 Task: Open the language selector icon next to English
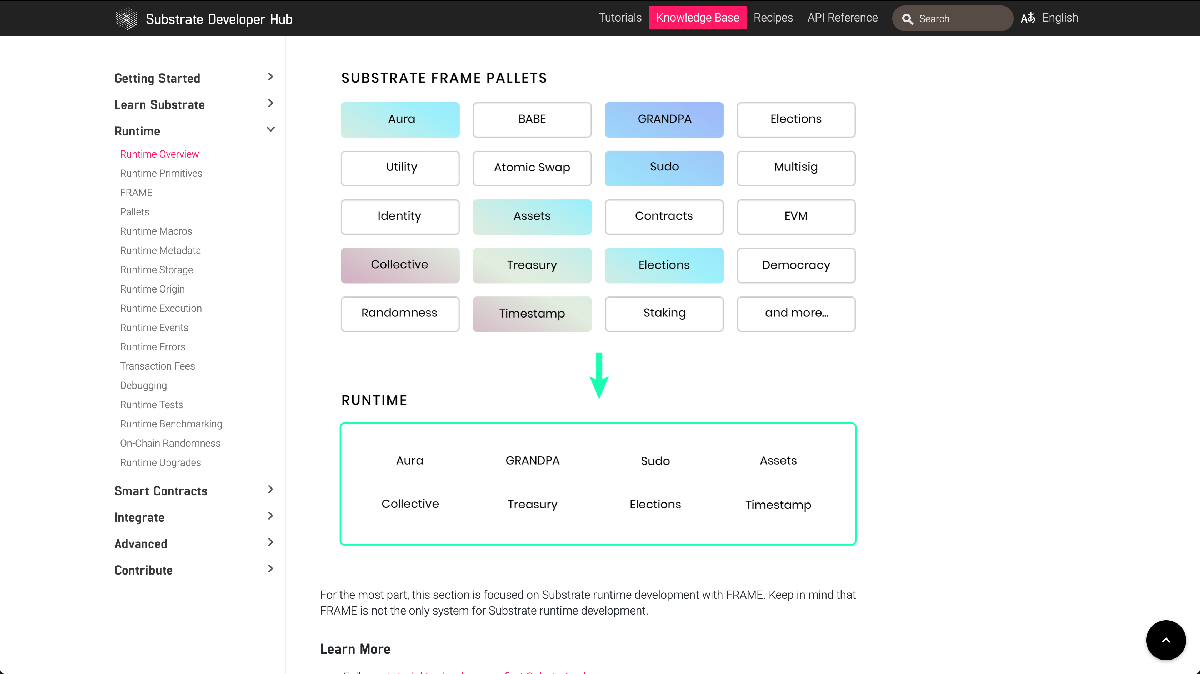click(1027, 18)
